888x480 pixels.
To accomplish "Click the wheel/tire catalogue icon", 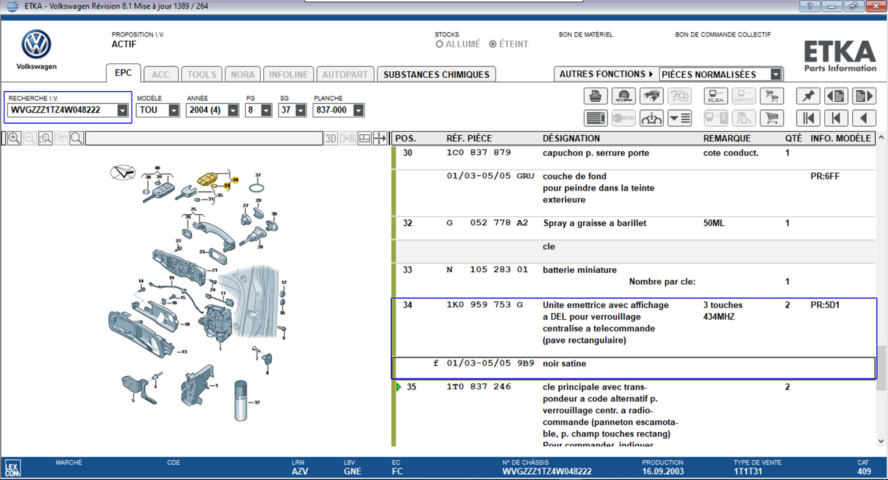I will 624,96.
